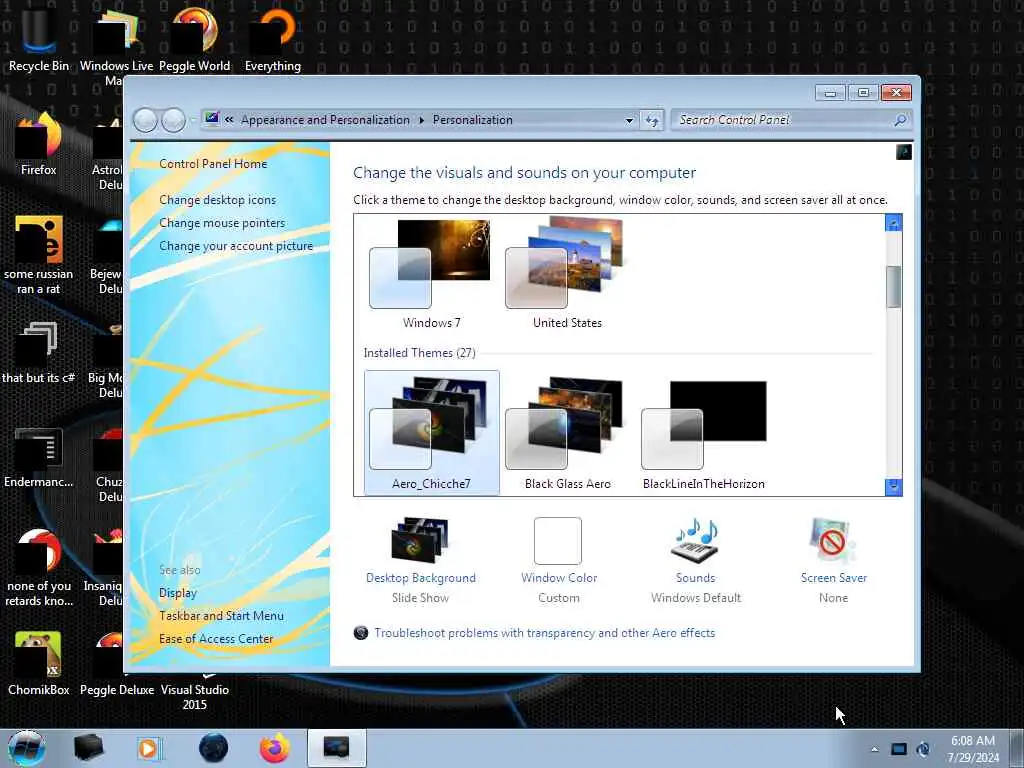Show hidden system tray icons
The height and width of the screenshot is (768, 1024).
click(x=874, y=749)
